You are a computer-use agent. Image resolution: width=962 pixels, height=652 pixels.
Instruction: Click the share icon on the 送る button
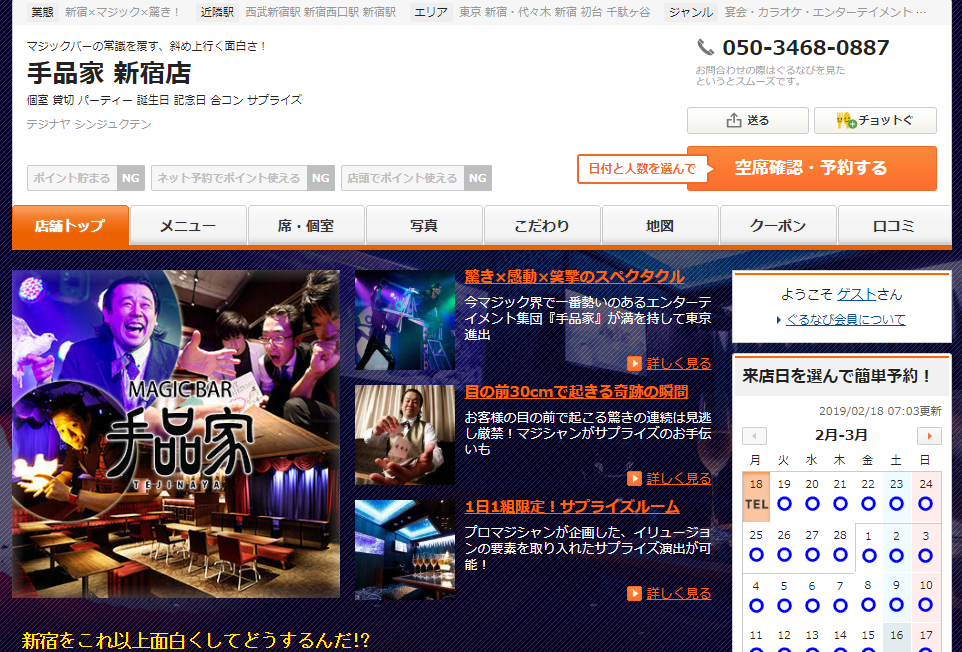coord(734,121)
